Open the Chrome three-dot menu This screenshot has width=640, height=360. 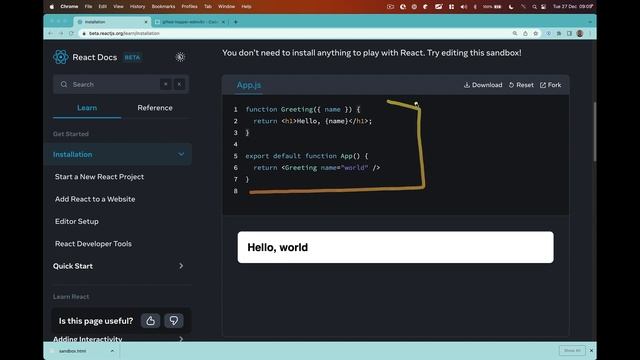(590, 33)
